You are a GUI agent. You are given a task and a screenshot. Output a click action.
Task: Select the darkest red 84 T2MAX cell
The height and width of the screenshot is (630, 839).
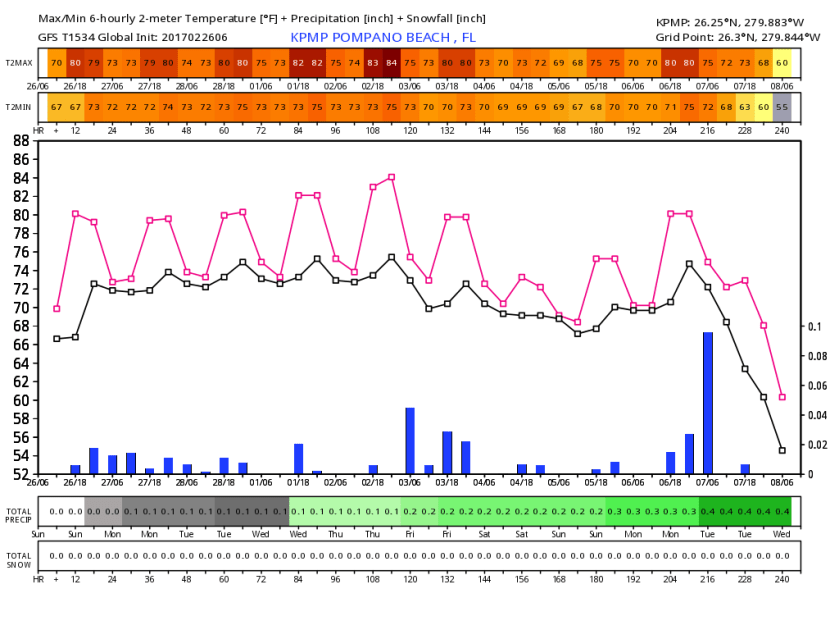(391, 63)
